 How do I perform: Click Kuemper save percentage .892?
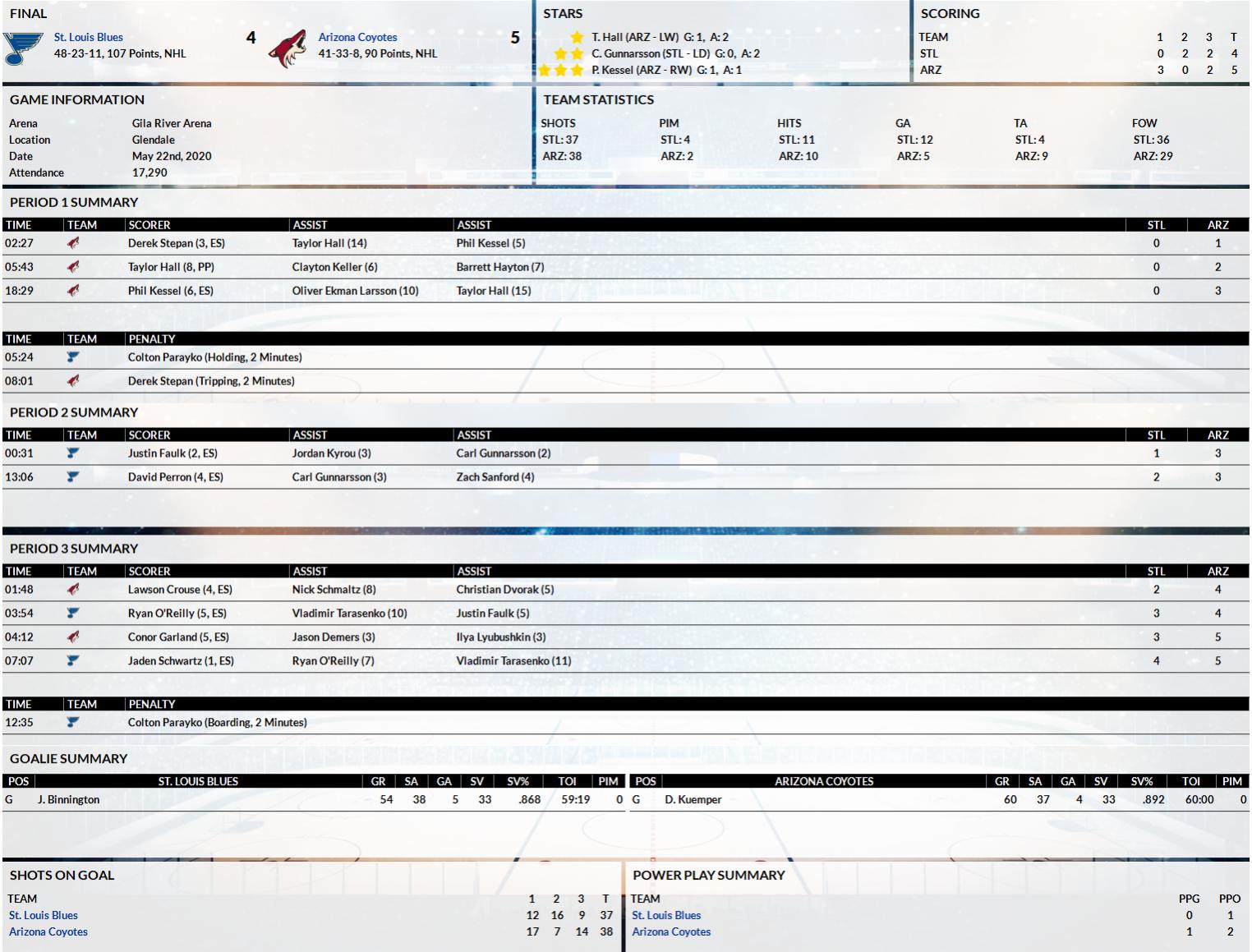tap(1153, 800)
